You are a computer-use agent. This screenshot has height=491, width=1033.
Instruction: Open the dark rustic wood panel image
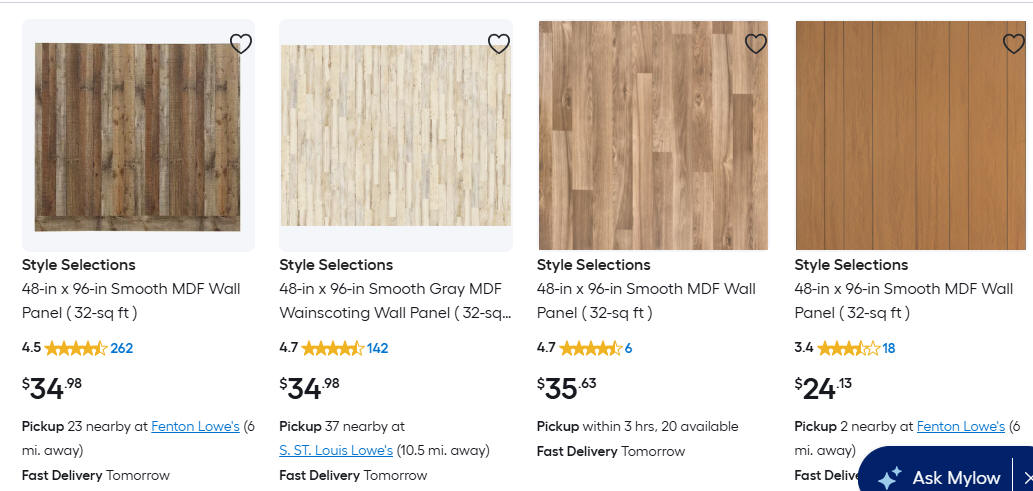tap(138, 136)
